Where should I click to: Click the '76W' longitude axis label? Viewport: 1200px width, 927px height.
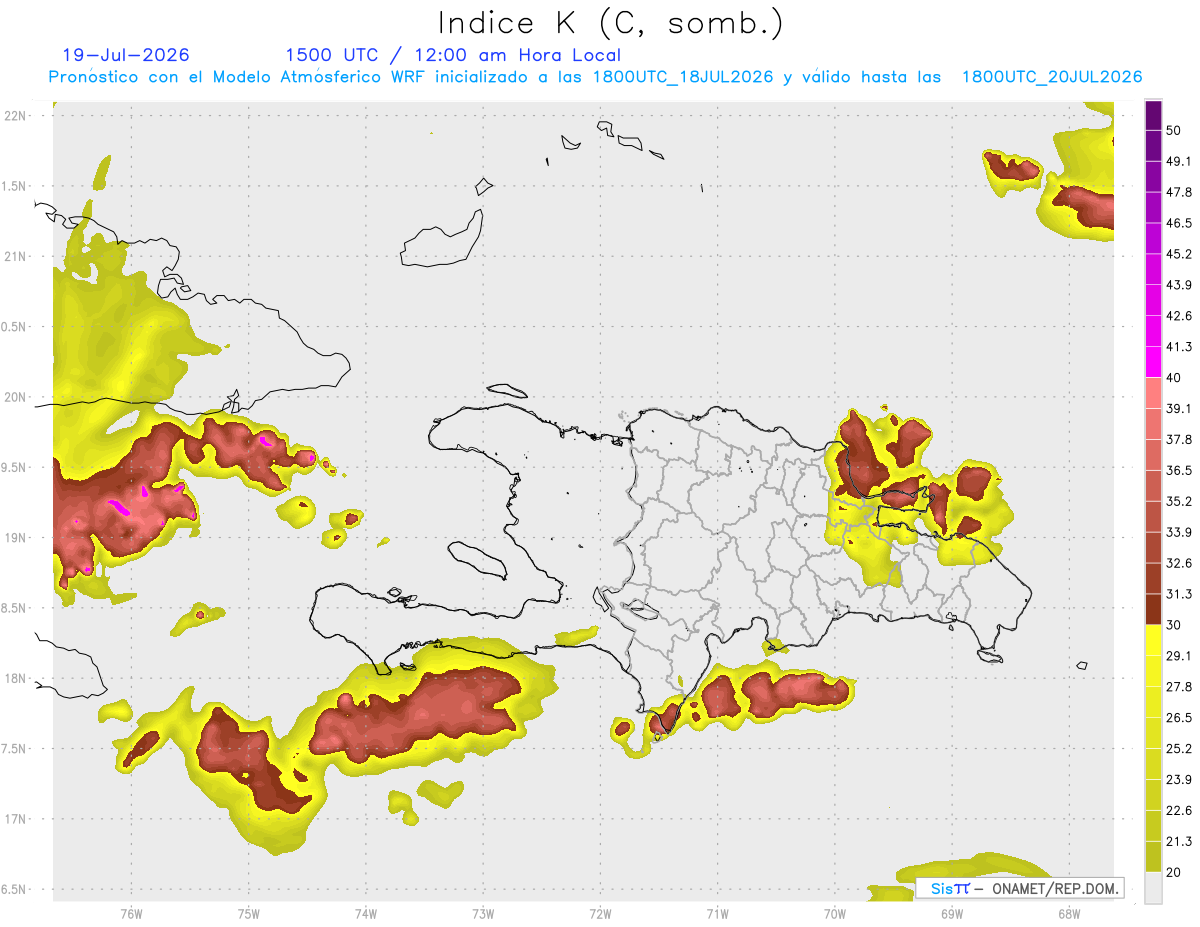[131, 914]
